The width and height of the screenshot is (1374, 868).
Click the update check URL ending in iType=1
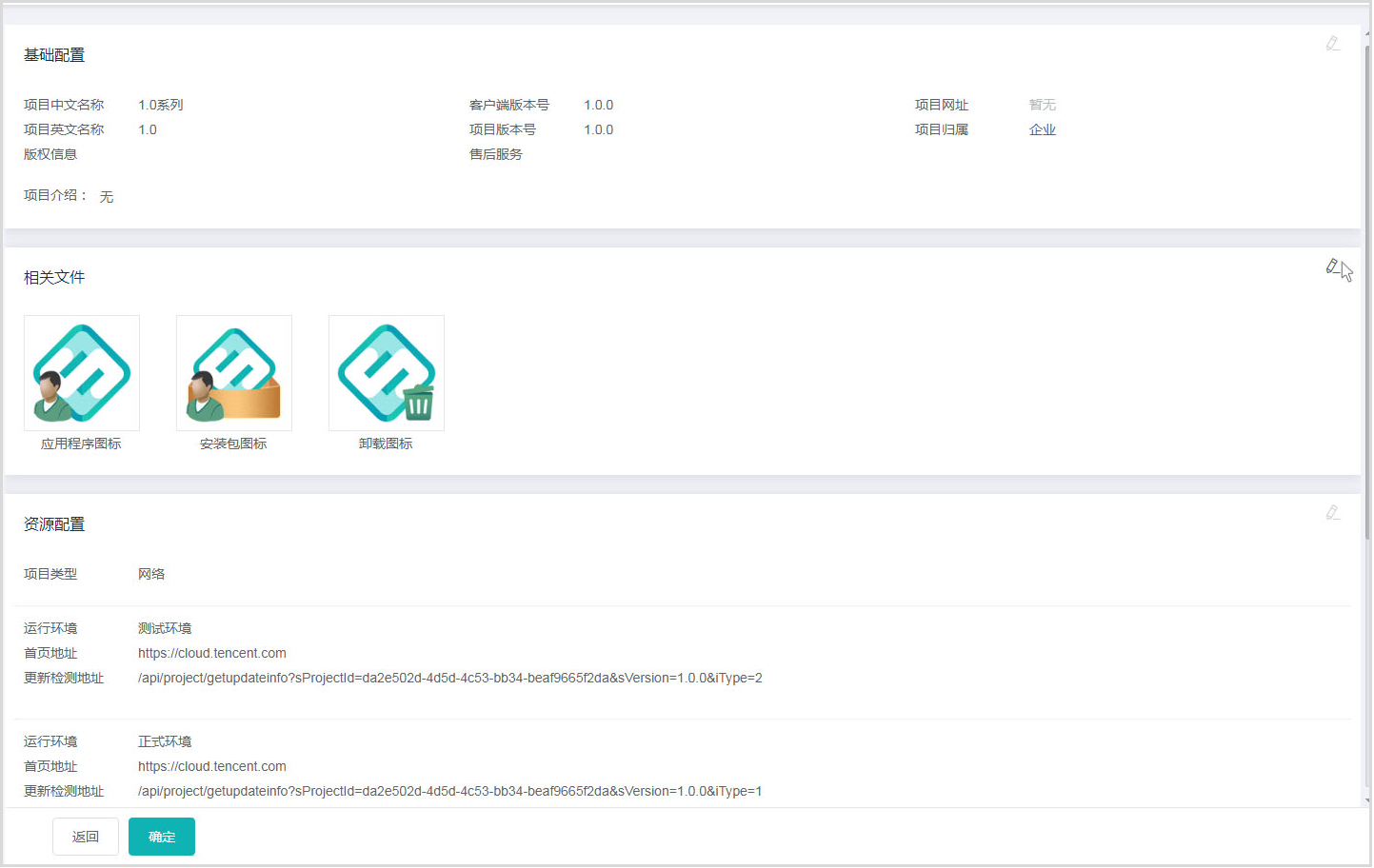[x=449, y=791]
